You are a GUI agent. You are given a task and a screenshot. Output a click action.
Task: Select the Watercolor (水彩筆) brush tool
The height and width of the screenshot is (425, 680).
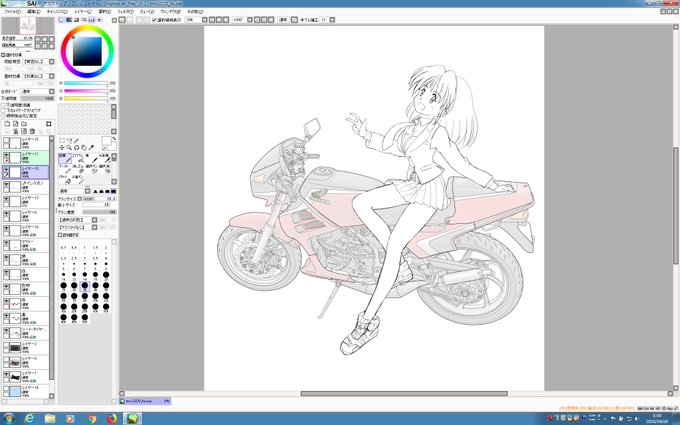(105, 158)
